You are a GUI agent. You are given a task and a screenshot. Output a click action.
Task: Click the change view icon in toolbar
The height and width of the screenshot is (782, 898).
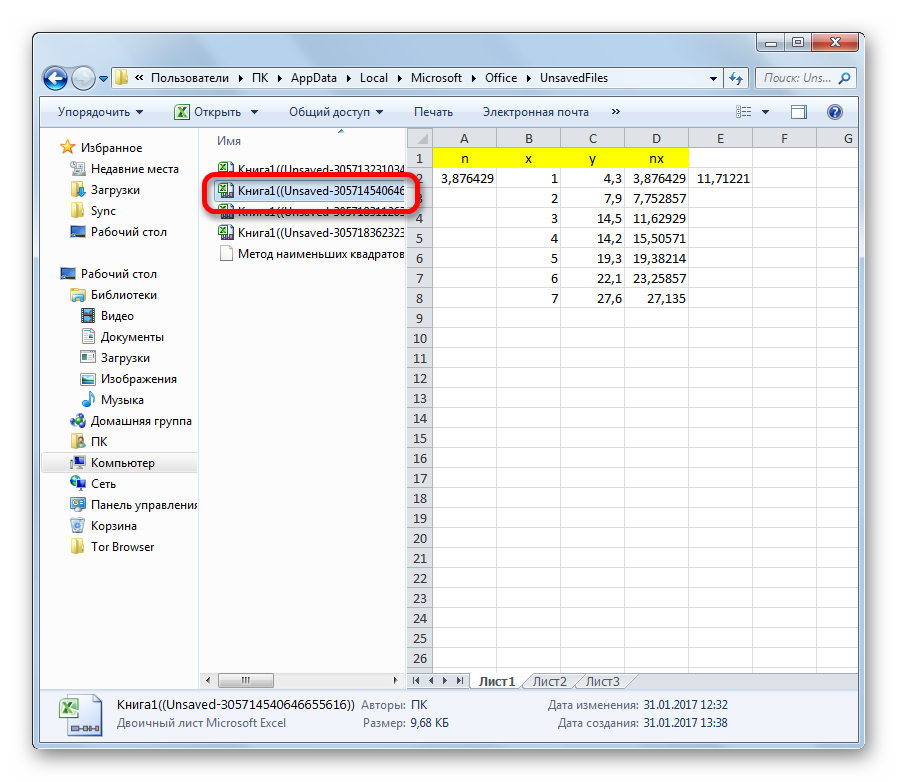[x=743, y=112]
